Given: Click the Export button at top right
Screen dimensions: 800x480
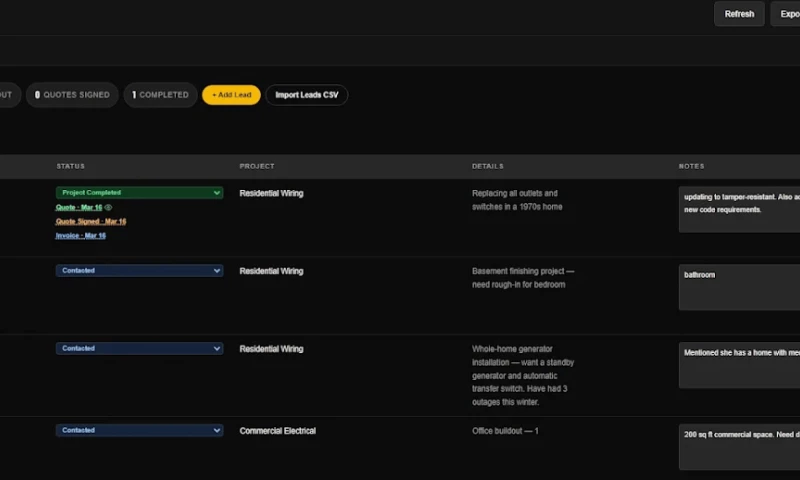Looking at the screenshot, I should pos(786,14).
